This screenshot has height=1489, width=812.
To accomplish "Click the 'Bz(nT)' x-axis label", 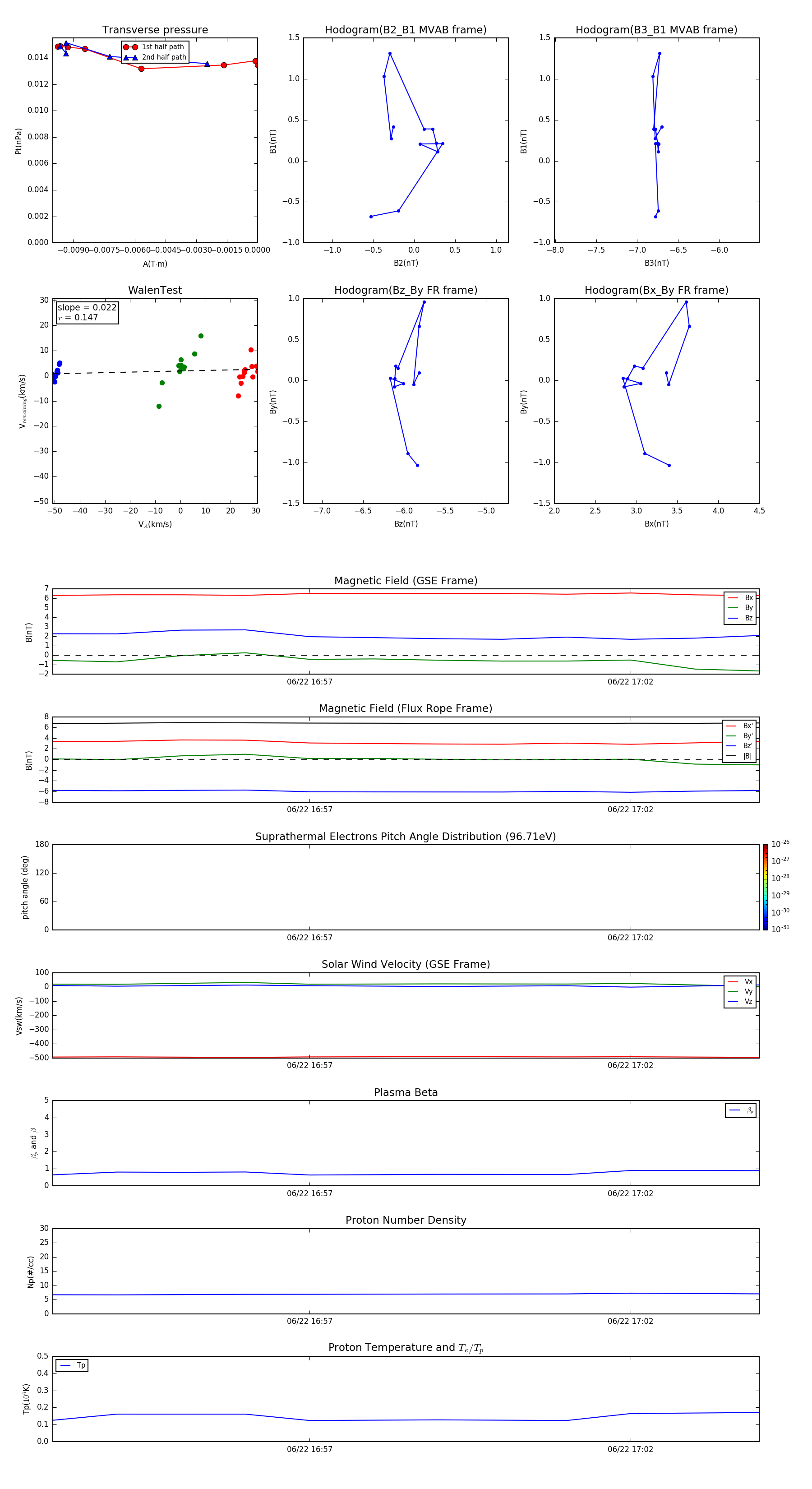I will click(x=406, y=524).
